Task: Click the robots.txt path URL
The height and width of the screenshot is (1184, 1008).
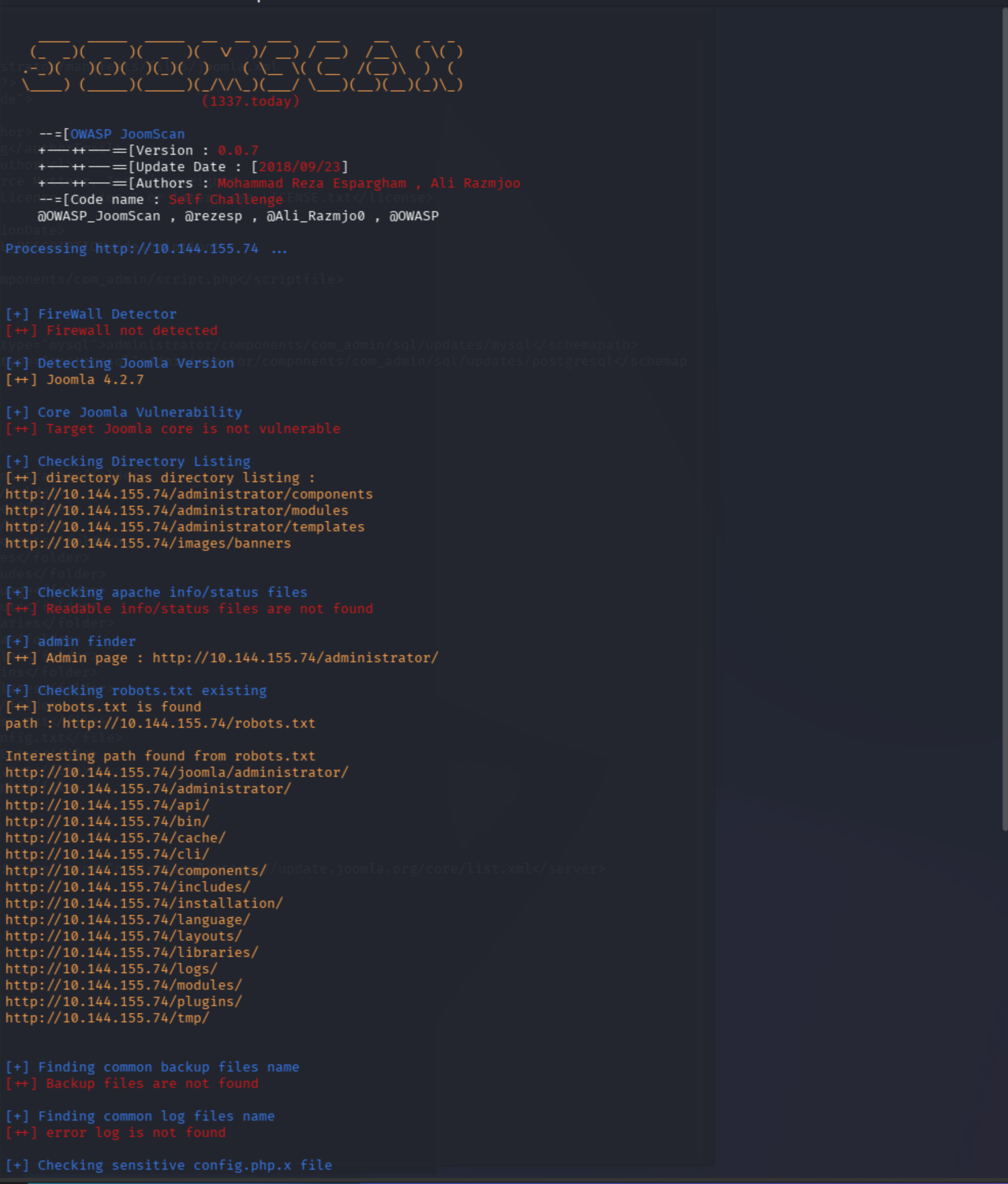Action: point(189,723)
